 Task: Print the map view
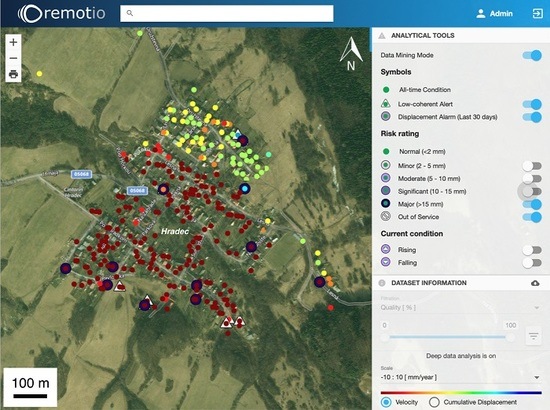tap(13, 74)
